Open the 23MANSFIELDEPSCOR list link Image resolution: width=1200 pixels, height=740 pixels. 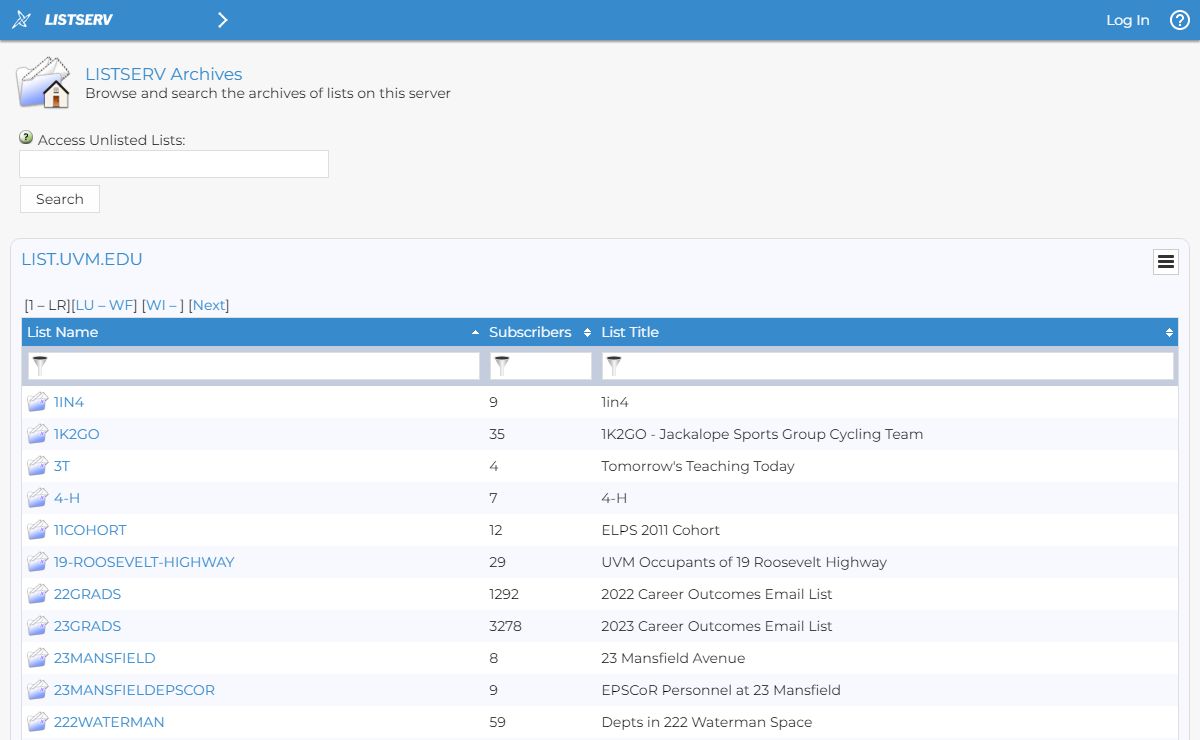pos(134,690)
